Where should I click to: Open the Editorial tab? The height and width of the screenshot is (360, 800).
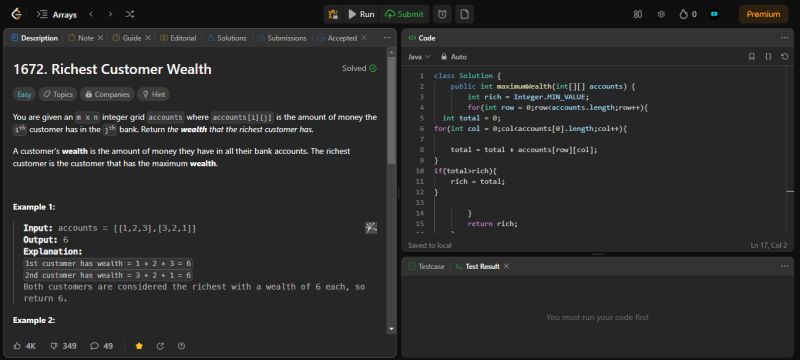tap(178, 38)
